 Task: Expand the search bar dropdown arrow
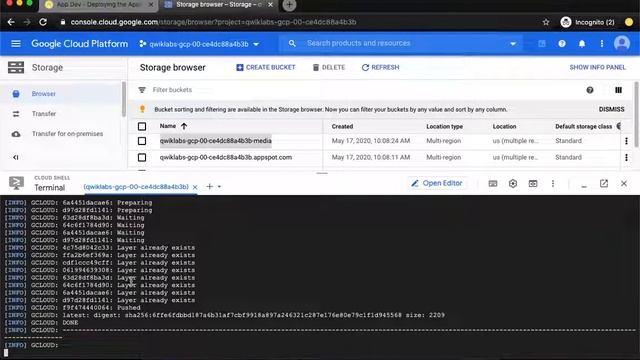pos(513,44)
